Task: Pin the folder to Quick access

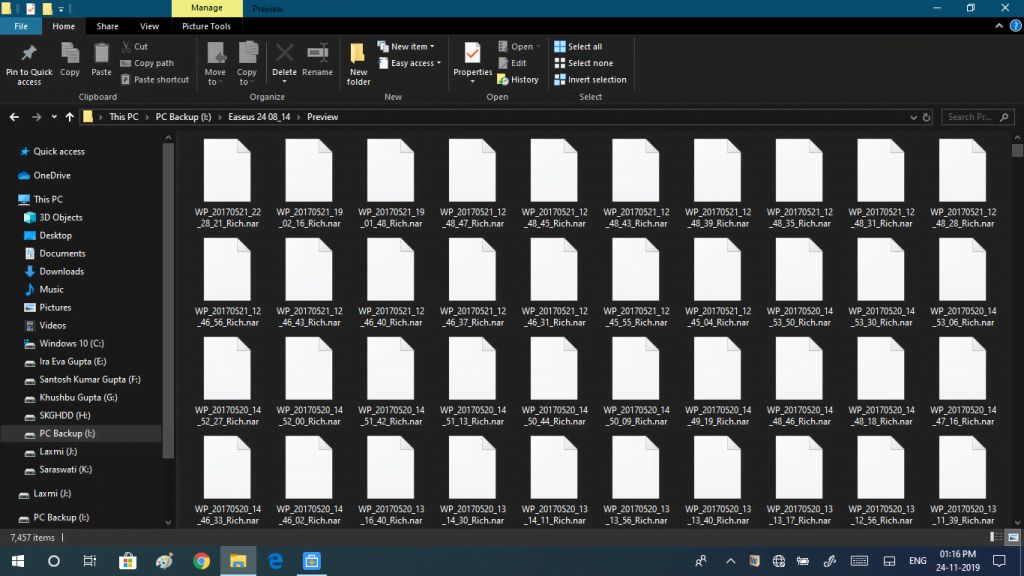Action: pos(29,64)
